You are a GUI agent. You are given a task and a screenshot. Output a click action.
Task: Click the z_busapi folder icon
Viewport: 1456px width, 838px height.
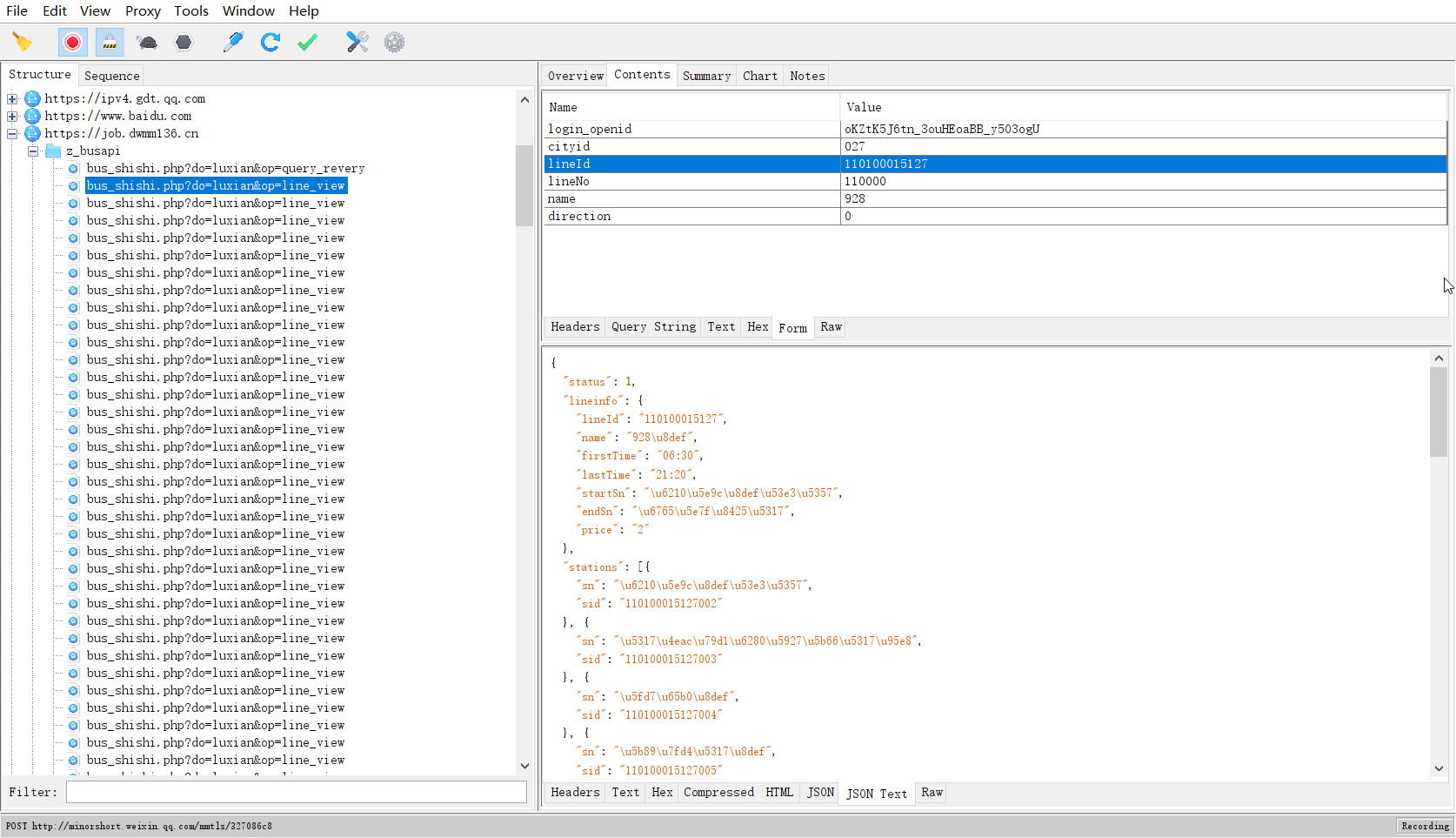pyautogui.click(x=53, y=151)
